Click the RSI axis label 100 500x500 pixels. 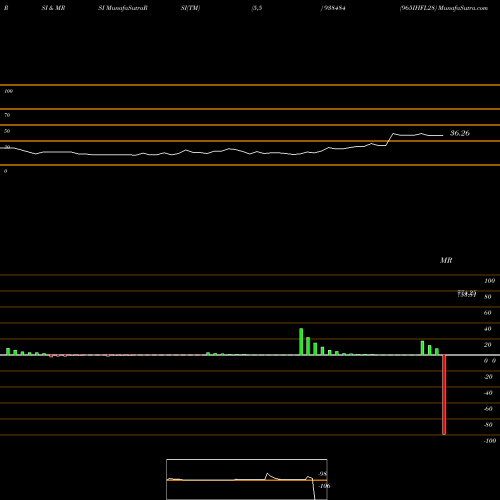click(8, 91)
